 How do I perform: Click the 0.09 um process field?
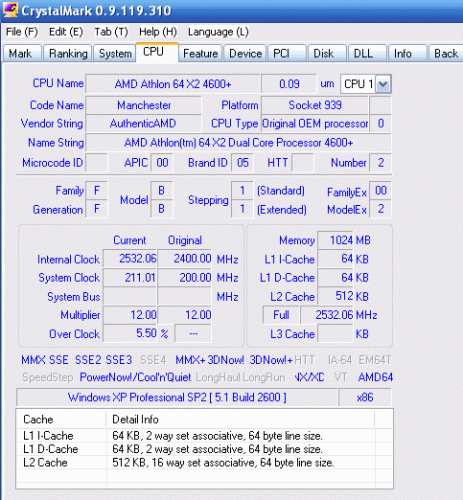click(289, 84)
